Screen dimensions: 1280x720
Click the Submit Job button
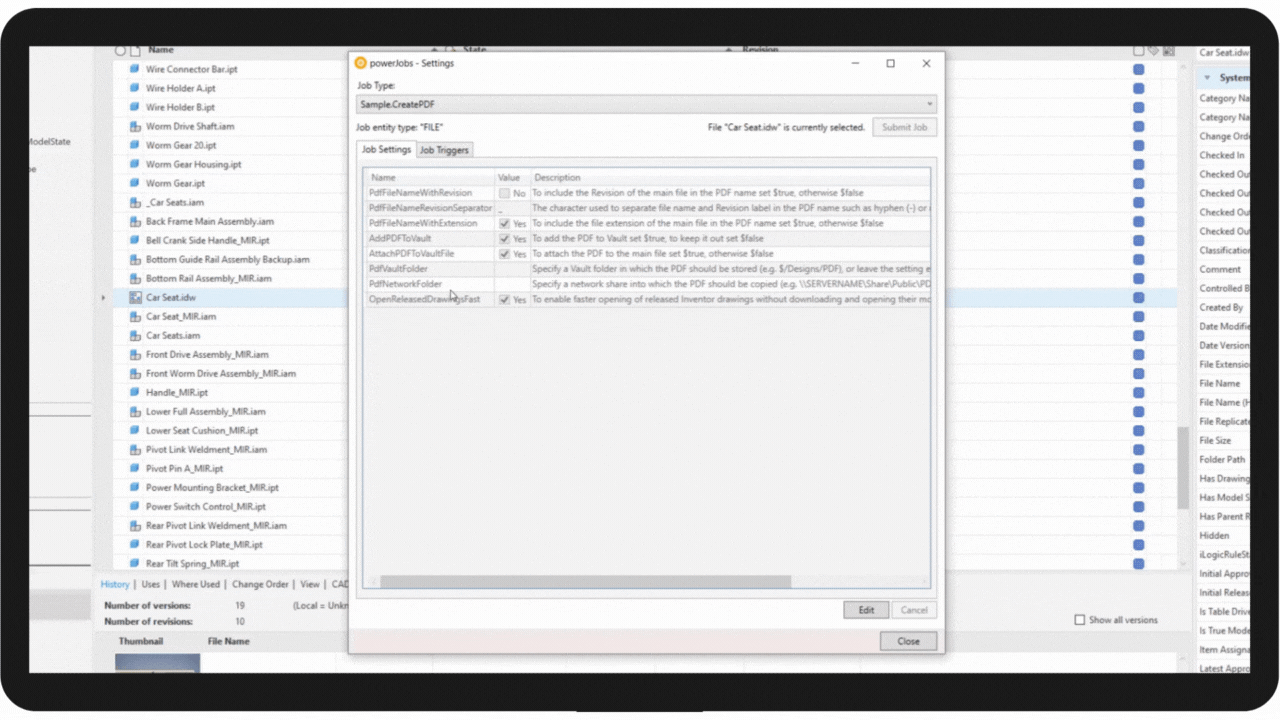904,127
